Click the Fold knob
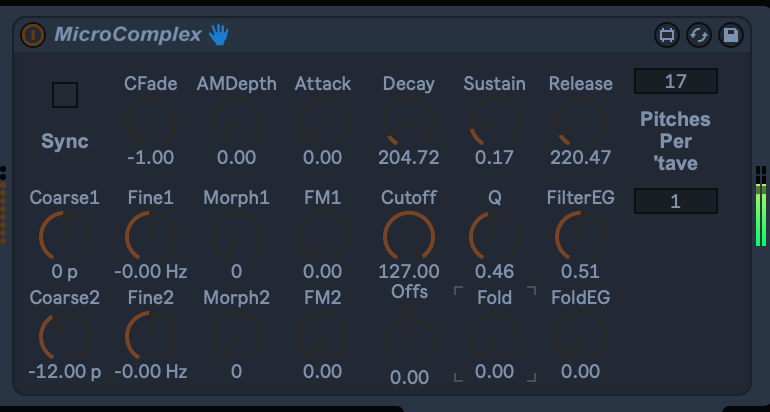The height and width of the screenshot is (412, 770). tap(495, 337)
